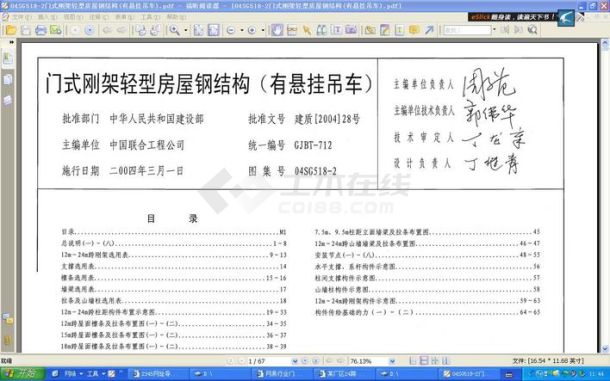Click the zoom in round icon
Image resolution: width=610 pixels, height=381 pixels.
coord(252,30)
